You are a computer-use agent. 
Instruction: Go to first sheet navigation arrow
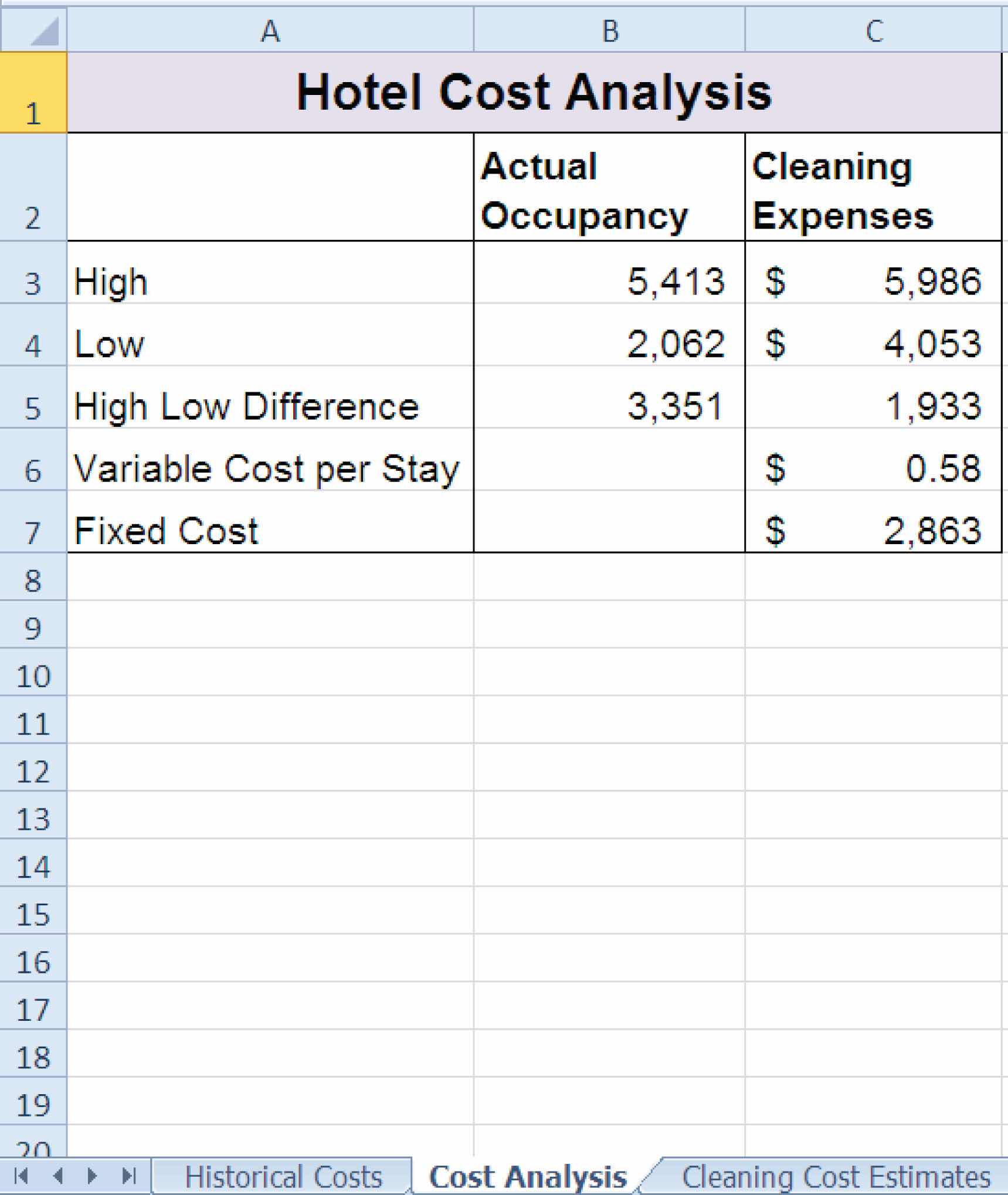pos(21,1175)
